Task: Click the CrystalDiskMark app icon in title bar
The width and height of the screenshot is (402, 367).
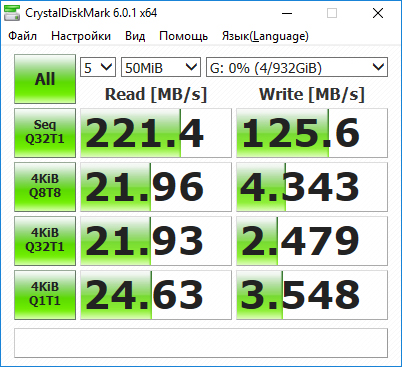Action: point(12,13)
